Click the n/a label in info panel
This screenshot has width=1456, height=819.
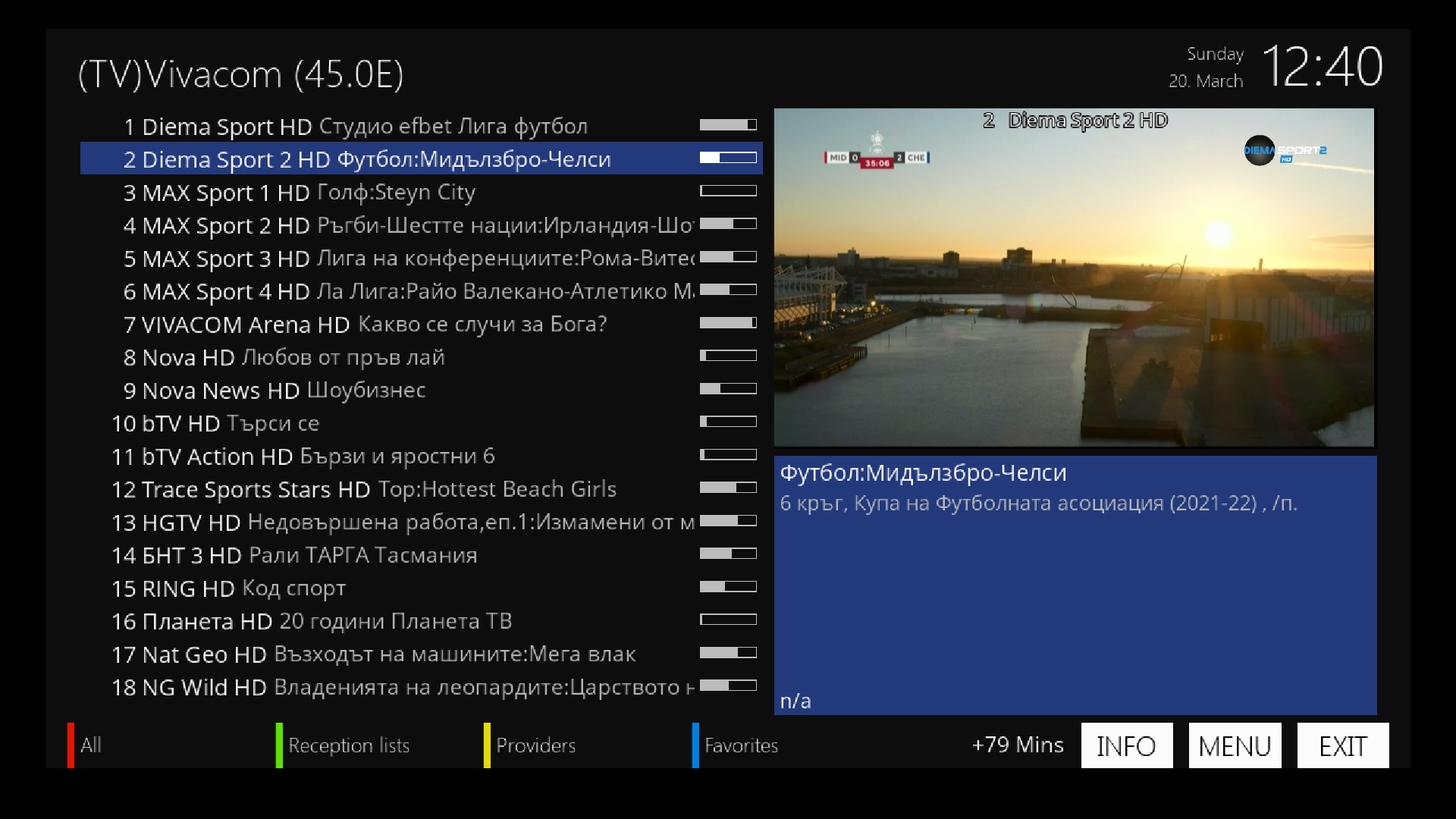click(795, 701)
